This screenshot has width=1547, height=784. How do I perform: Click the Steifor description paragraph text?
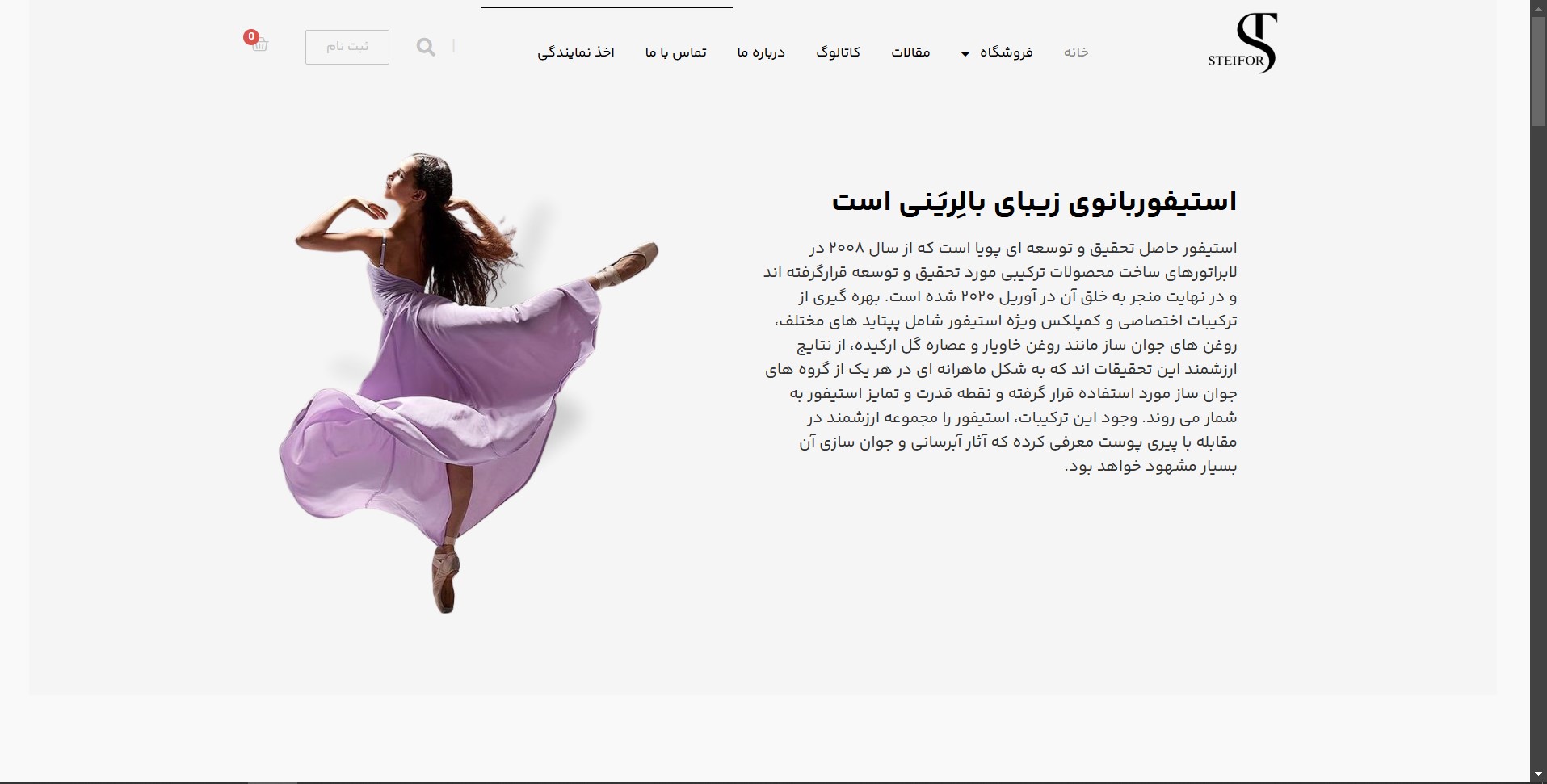tap(1002, 357)
